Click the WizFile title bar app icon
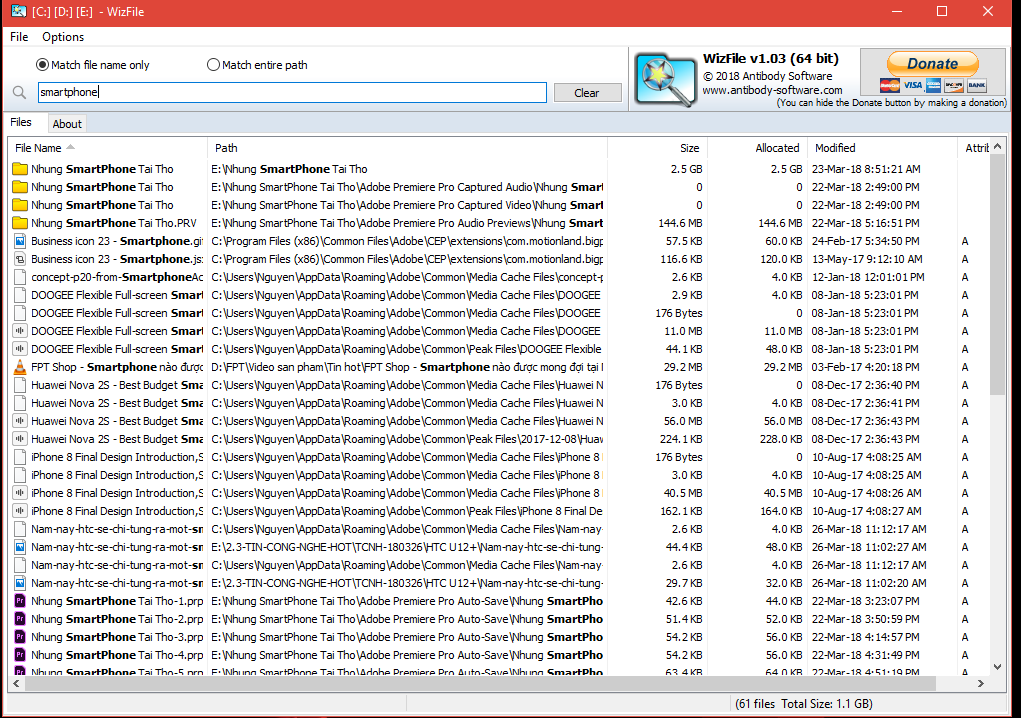Viewport: 1021px width, 718px height. pyautogui.click(x=19, y=11)
